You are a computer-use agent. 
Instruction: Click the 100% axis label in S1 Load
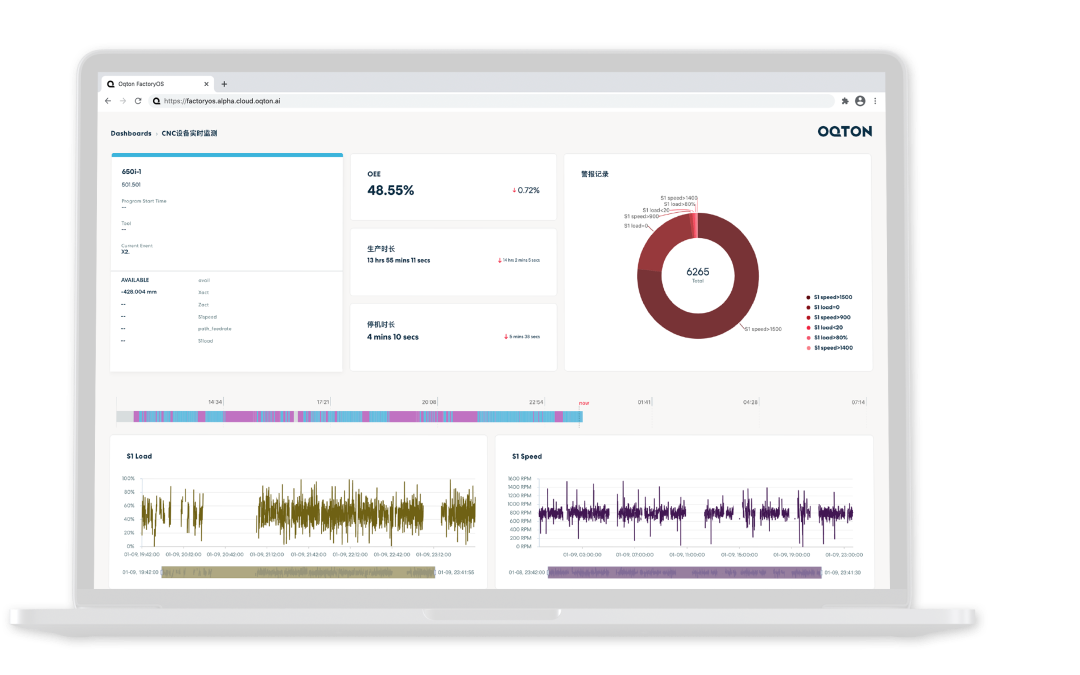[x=128, y=478]
